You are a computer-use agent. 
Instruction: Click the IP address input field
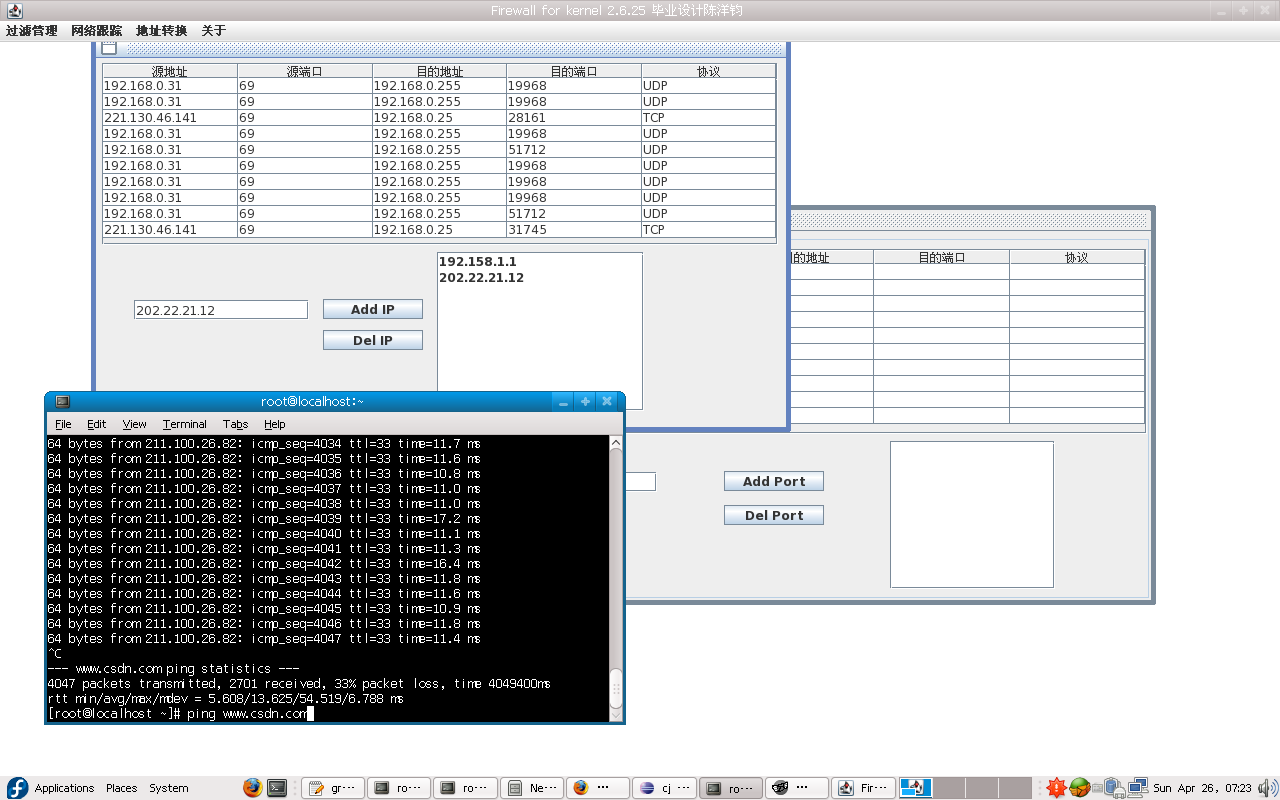click(x=220, y=310)
